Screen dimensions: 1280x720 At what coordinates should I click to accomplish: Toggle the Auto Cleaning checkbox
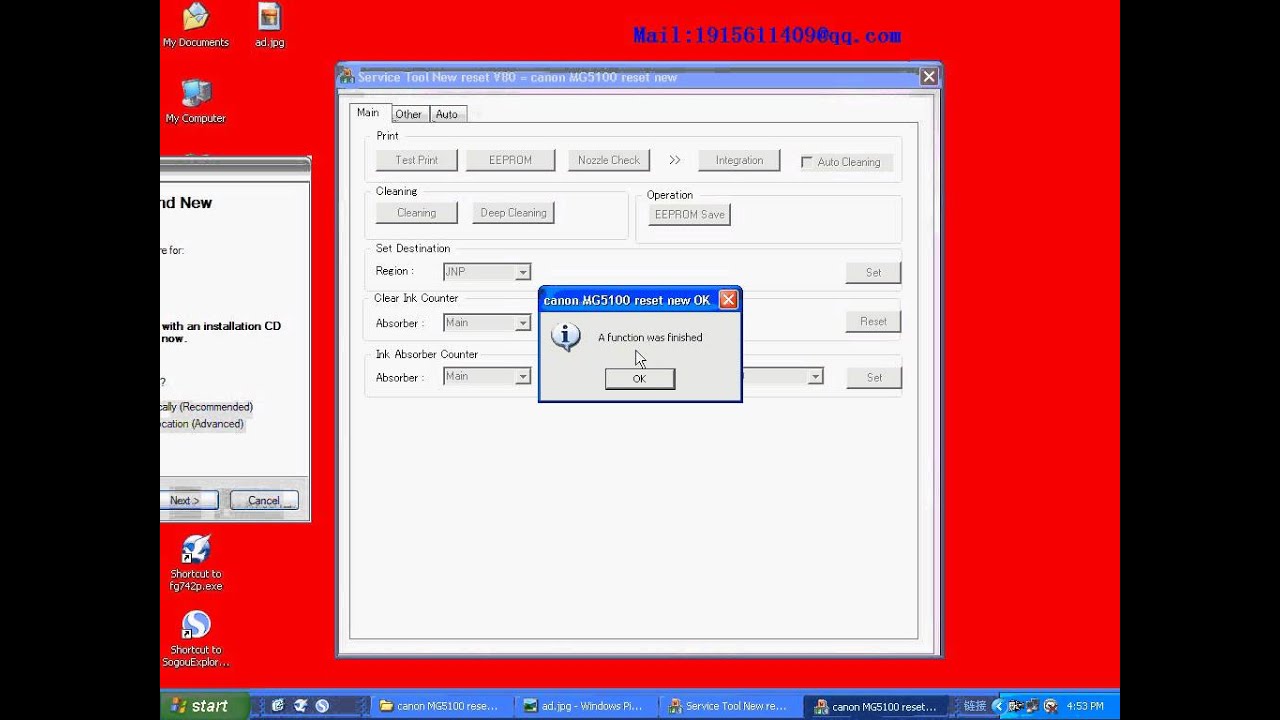807,162
